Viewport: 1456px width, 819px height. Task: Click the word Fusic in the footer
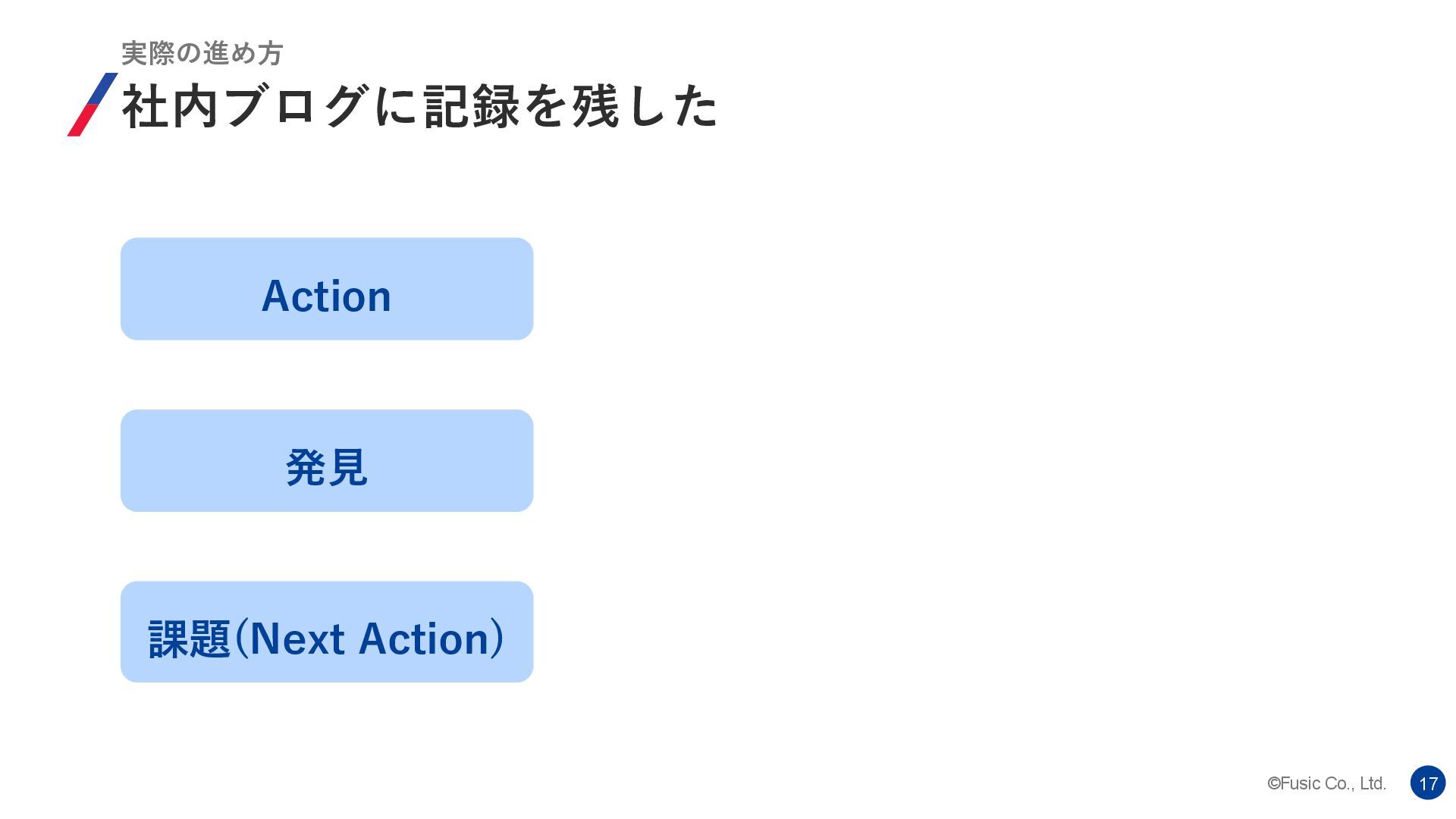(1300, 783)
